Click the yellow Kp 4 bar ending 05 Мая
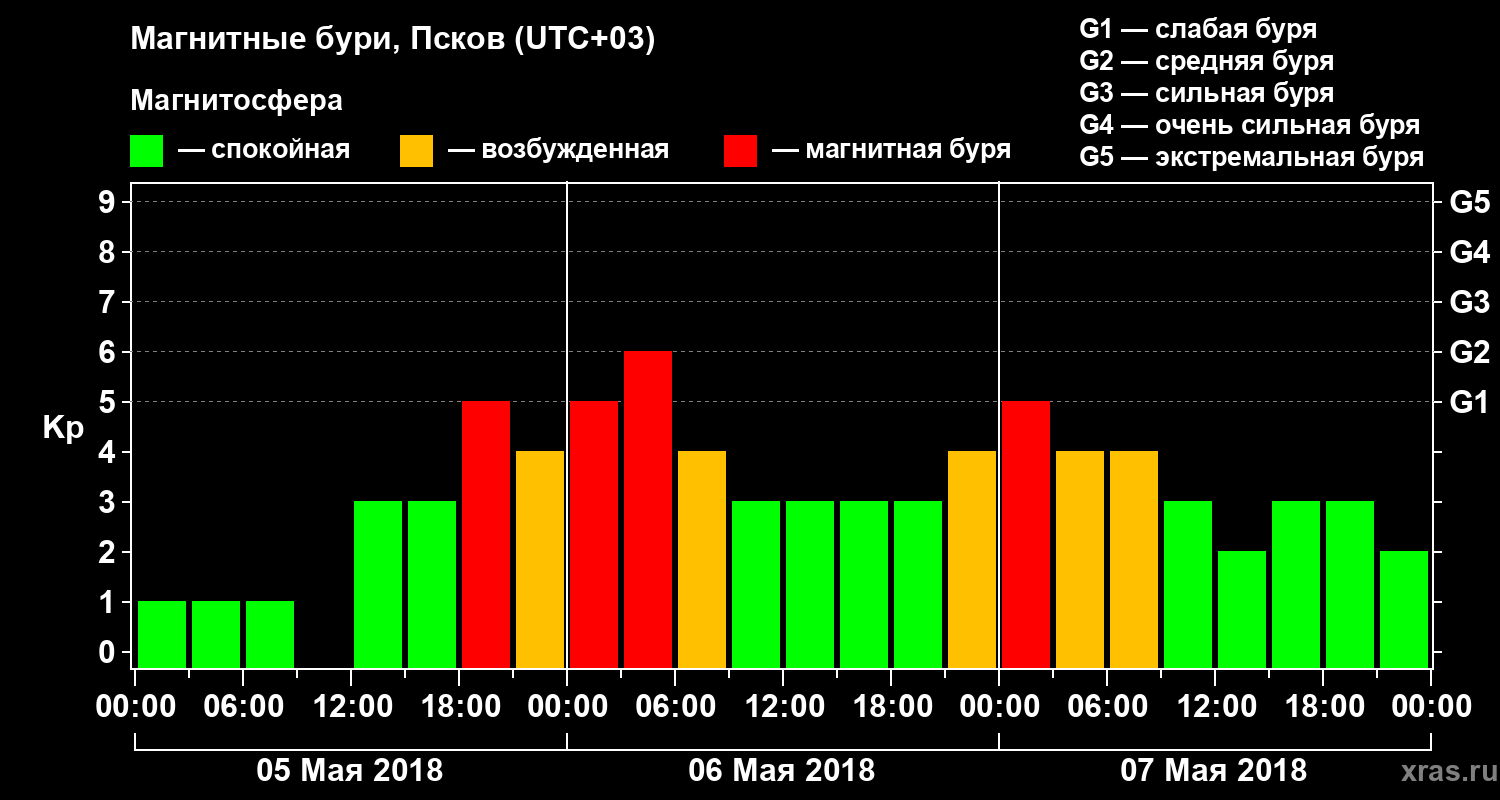The image size is (1500, 800). pyautogui.click(x=540, y=559)
